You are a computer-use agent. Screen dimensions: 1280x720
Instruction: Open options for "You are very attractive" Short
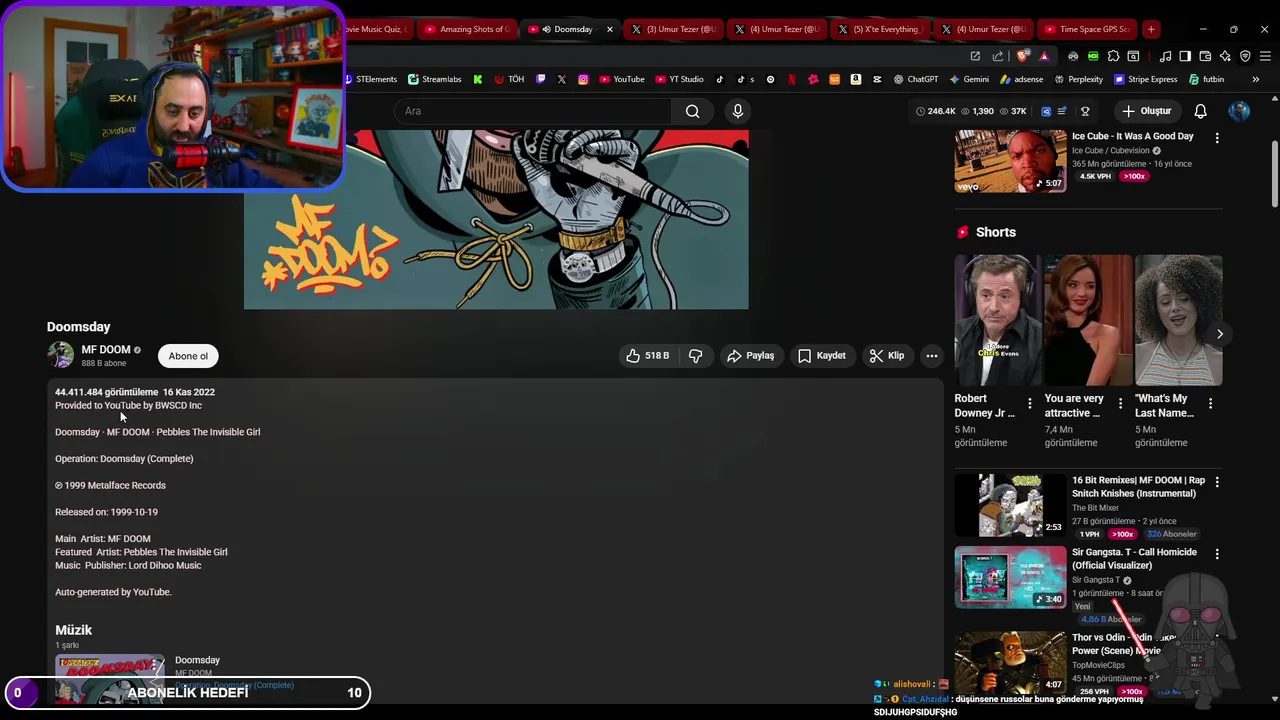coord(1120,404)
